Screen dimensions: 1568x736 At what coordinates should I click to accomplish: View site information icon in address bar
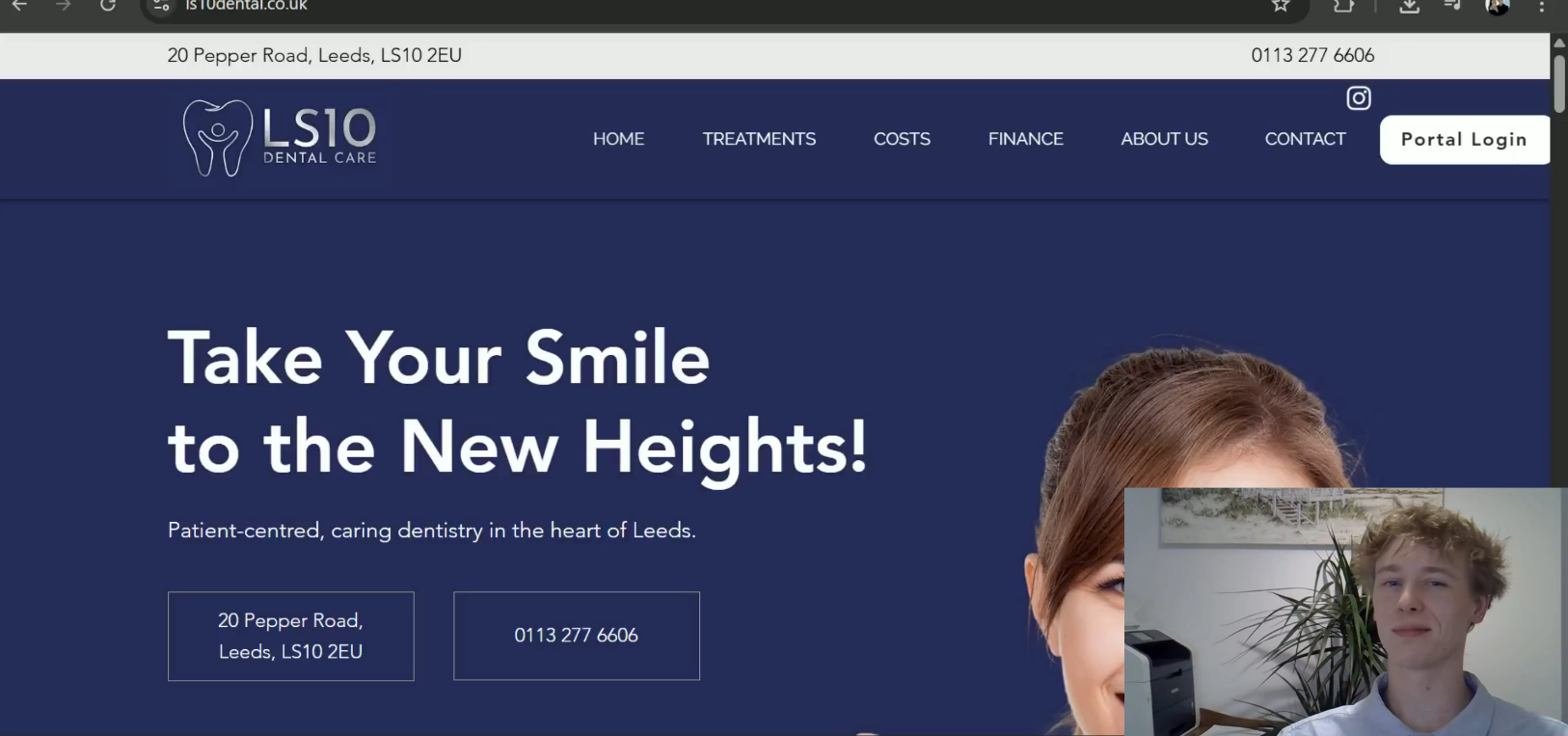[161, 6]
